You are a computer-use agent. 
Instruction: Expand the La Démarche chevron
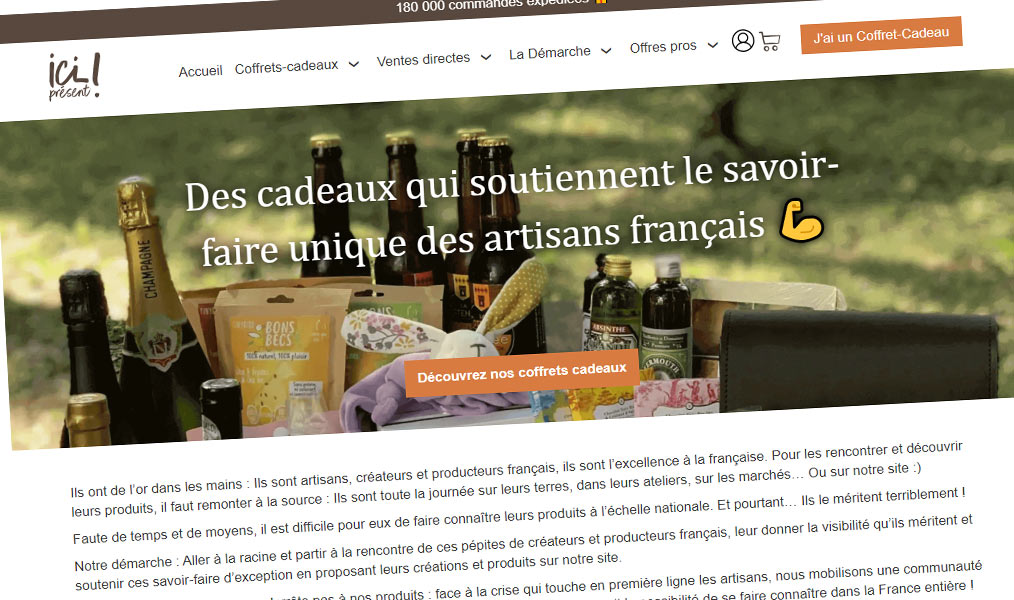tap(606, 50)
